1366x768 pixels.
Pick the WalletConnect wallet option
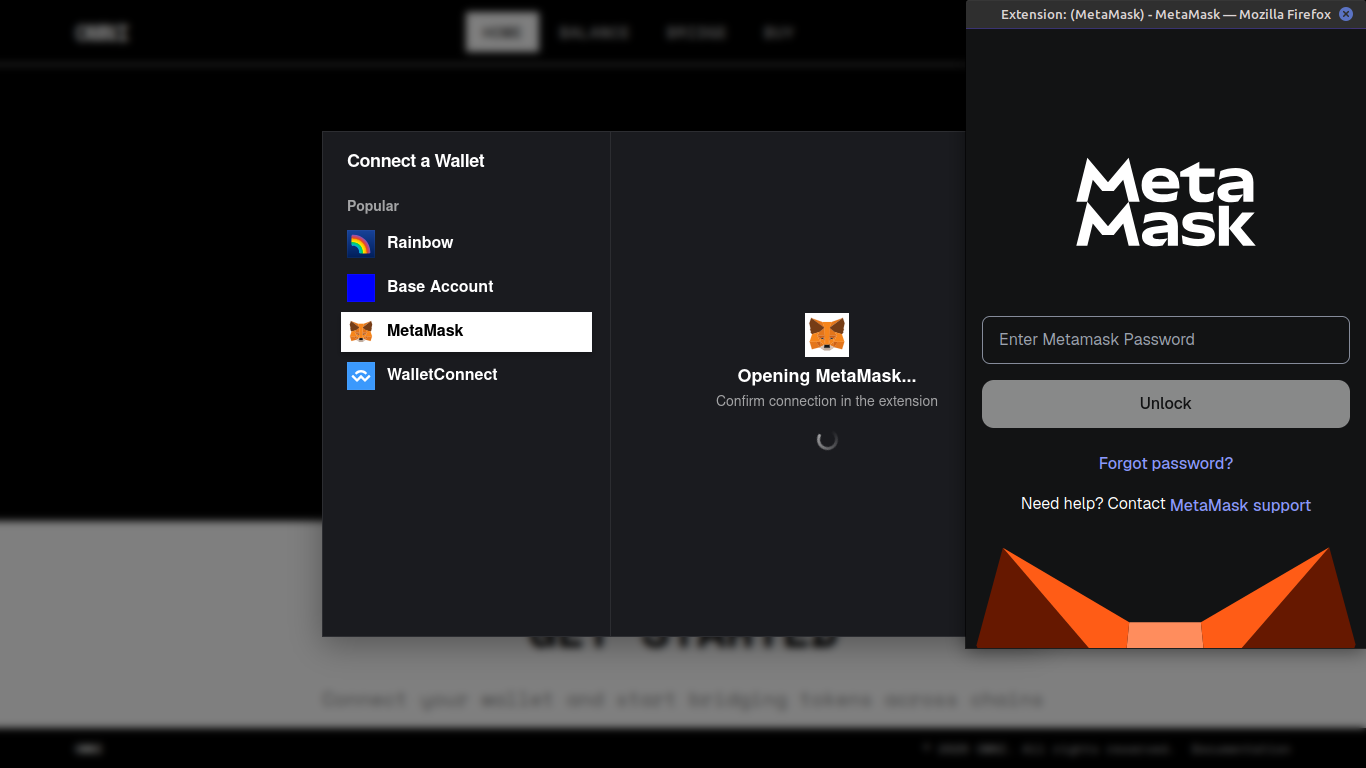click(x=466, y=375)
